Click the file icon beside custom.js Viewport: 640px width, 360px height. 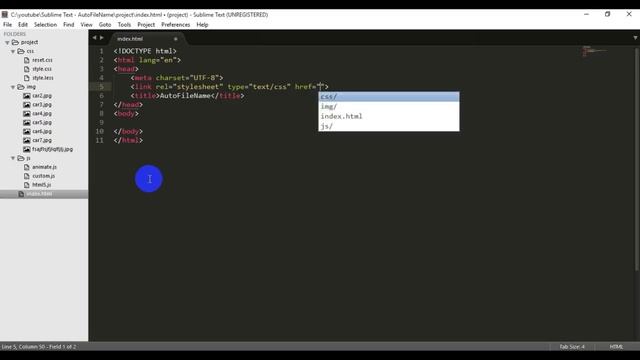[x=27, y=176]
